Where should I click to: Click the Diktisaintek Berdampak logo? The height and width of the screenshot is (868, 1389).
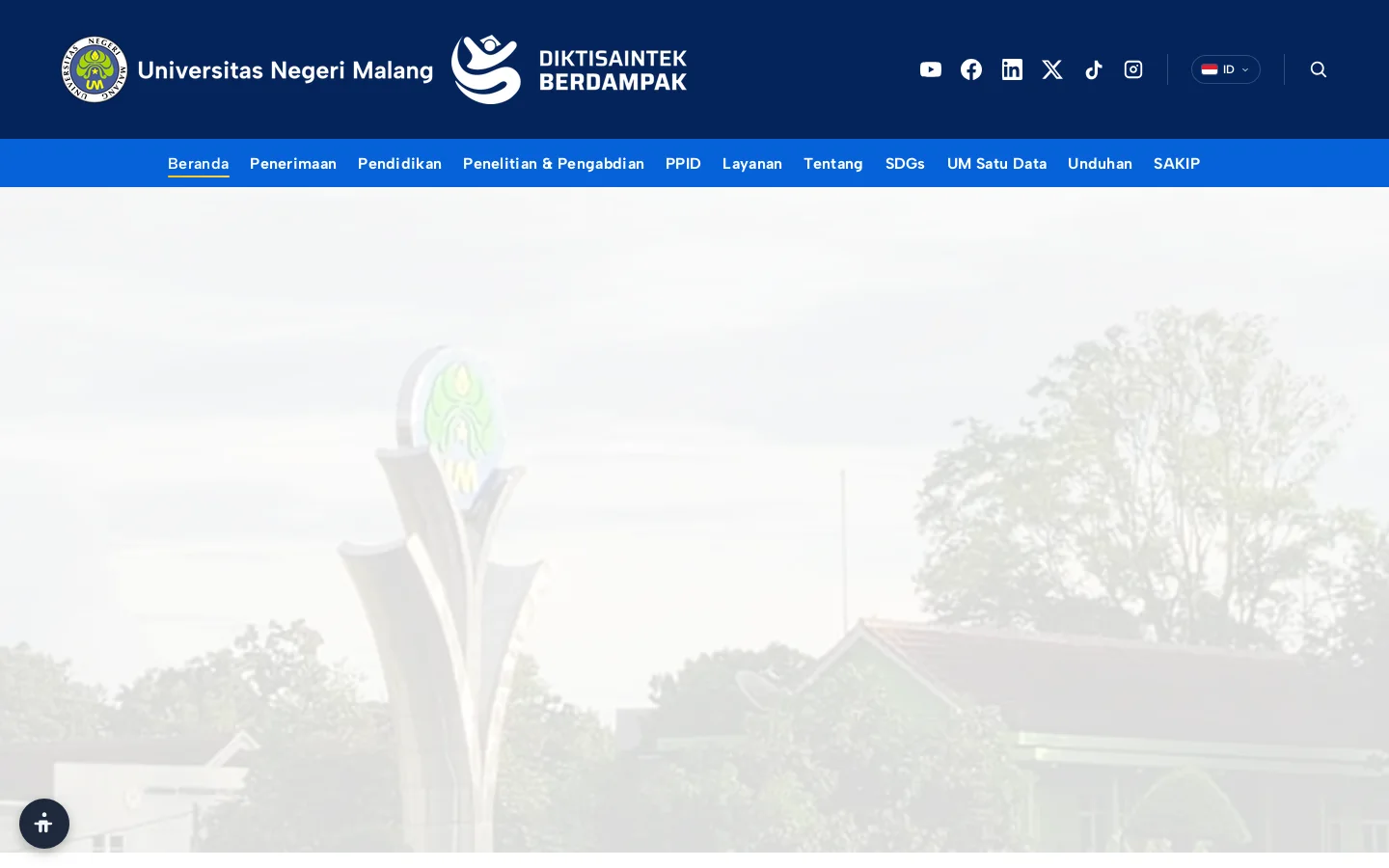coord(569,69)
